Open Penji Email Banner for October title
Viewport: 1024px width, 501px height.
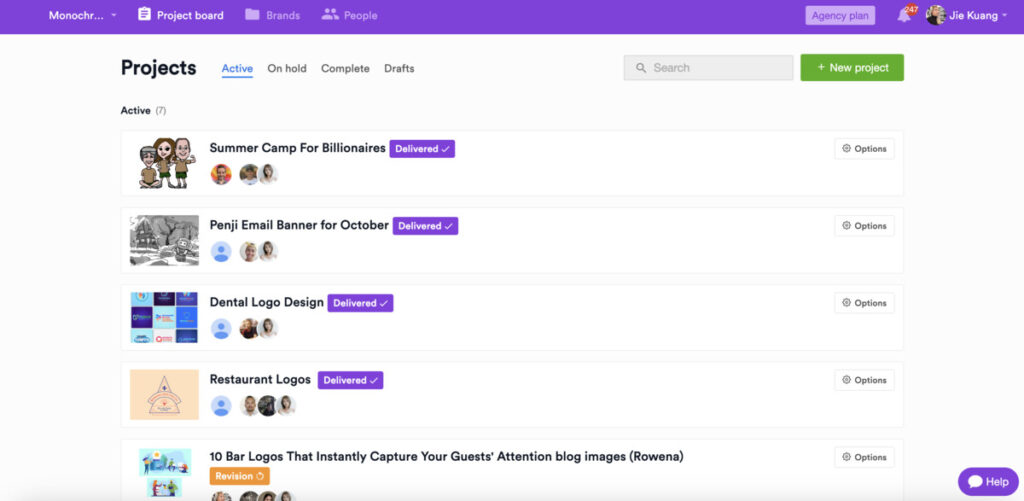click(x=299, y=225)
